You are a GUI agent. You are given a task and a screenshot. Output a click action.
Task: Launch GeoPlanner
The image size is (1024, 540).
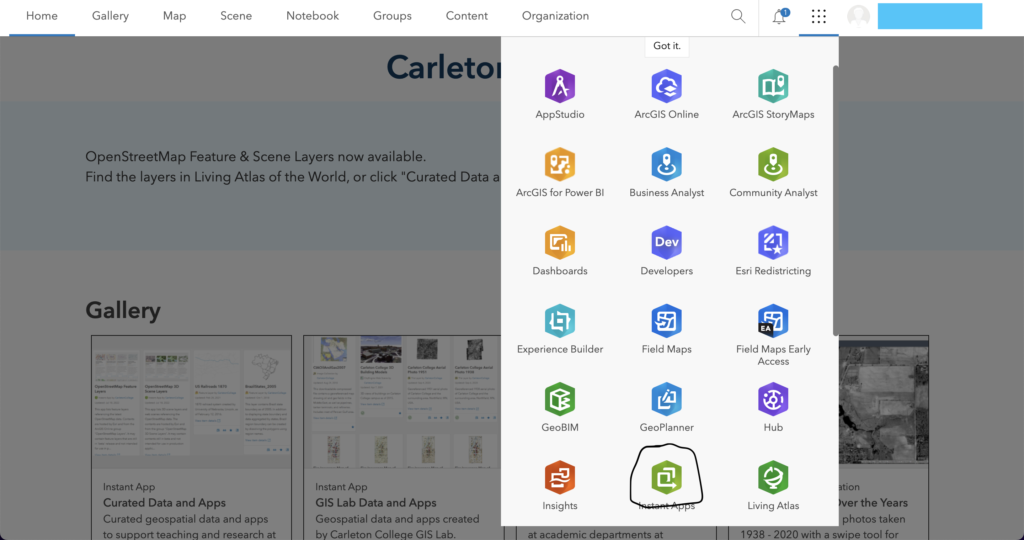[x=666, y=408]
